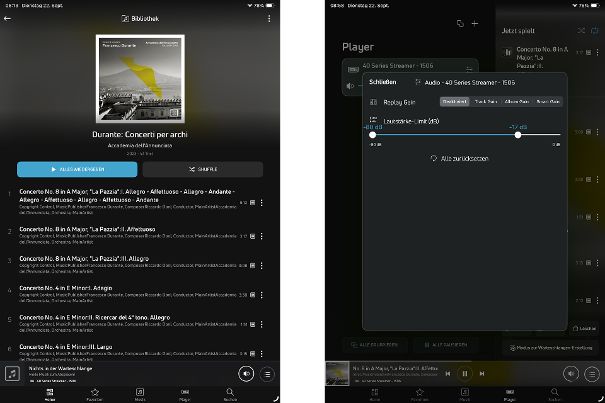Click the SHUFFLE button on album page

203,169
